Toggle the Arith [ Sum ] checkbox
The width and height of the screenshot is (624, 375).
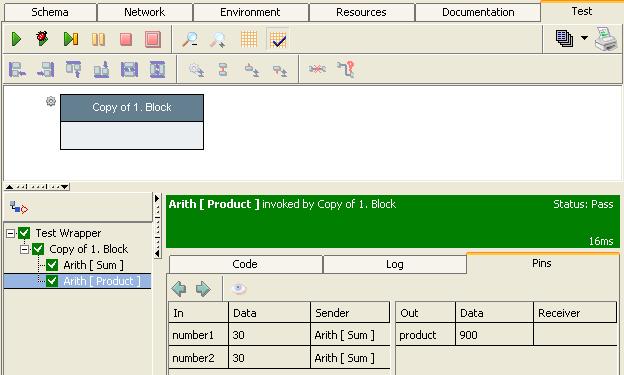pos(52,265)
